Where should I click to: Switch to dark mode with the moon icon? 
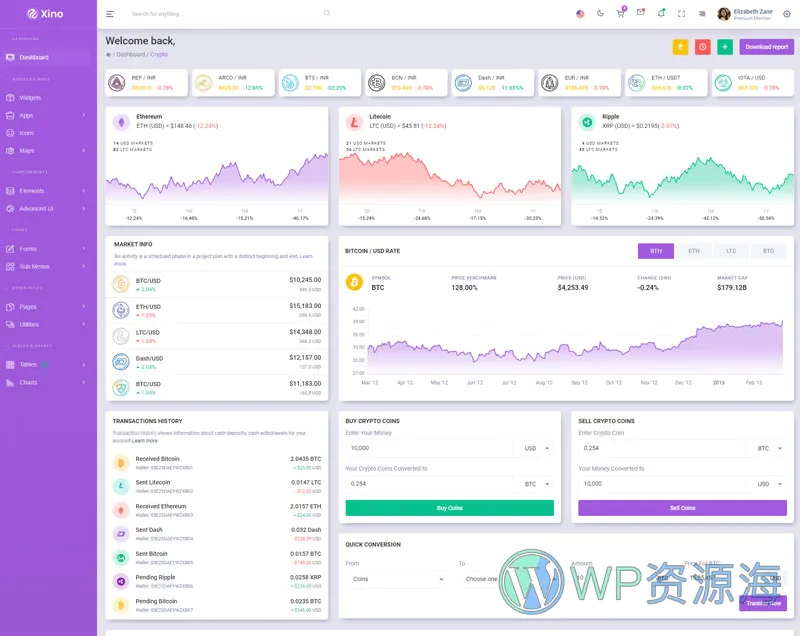[600, 14]
